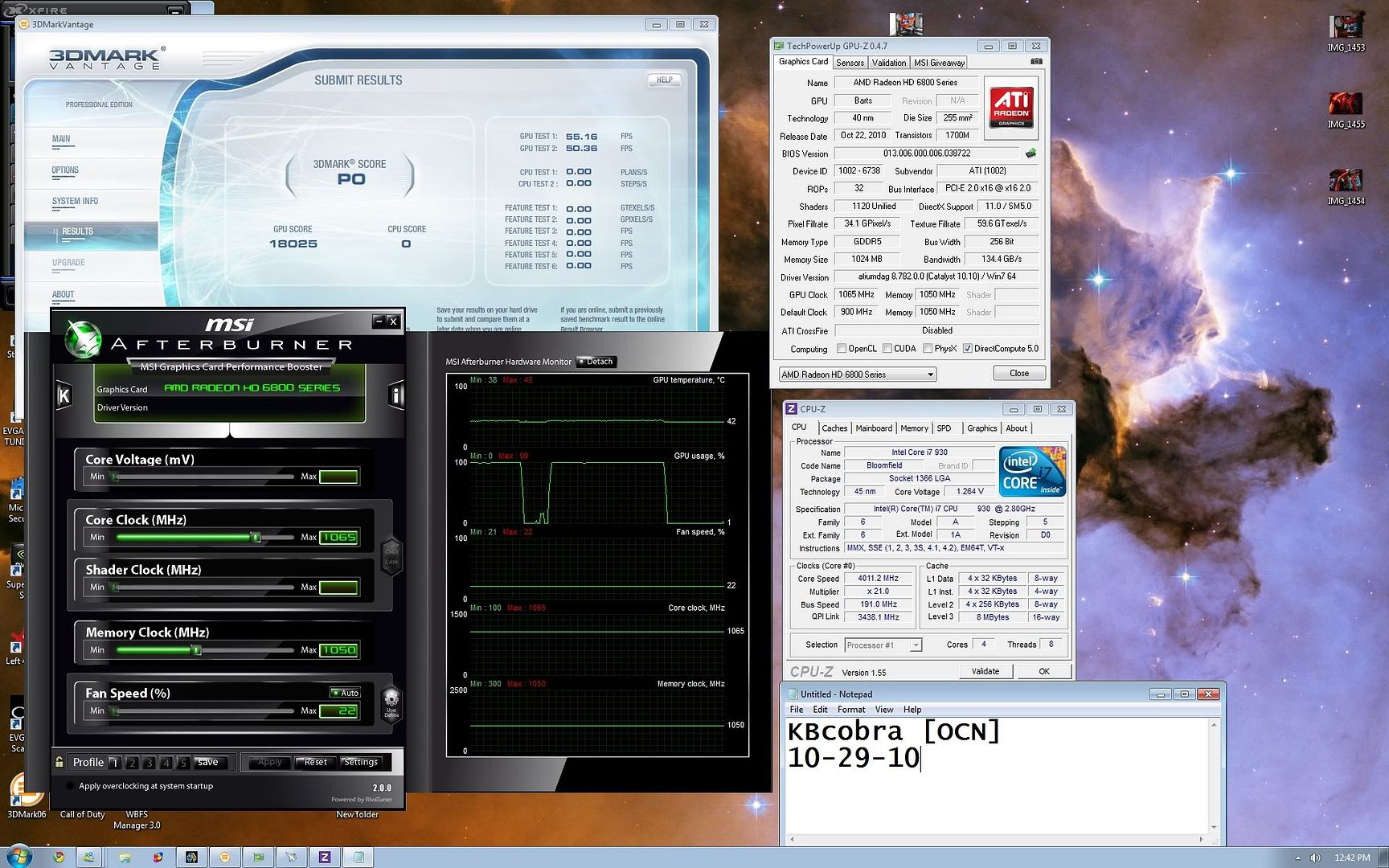Open the Windows Start menu

[18, 857]
